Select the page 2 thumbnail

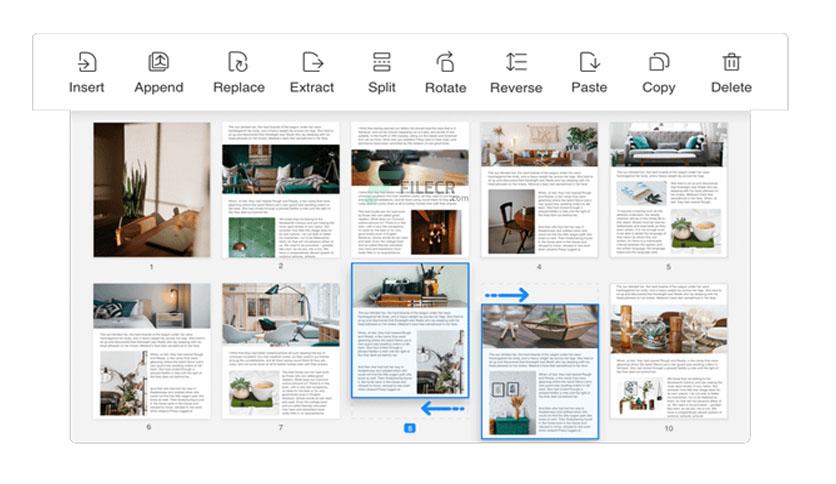click(281, 190)
